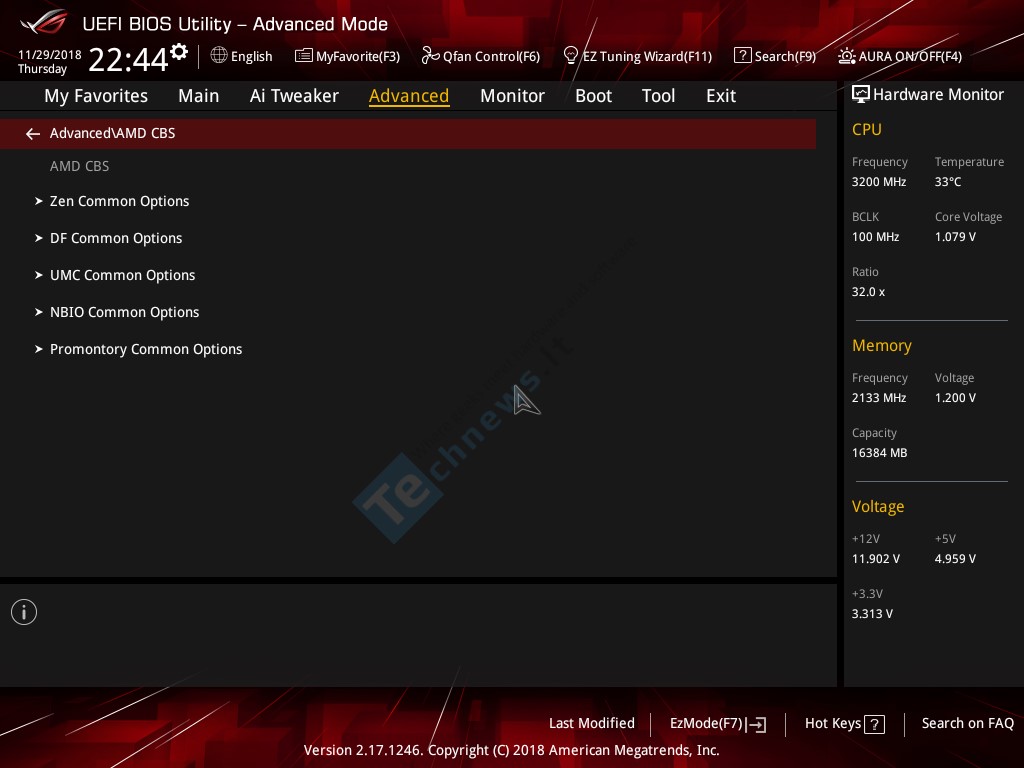Click +3.3V value 3.313 V

click(872, 614)
